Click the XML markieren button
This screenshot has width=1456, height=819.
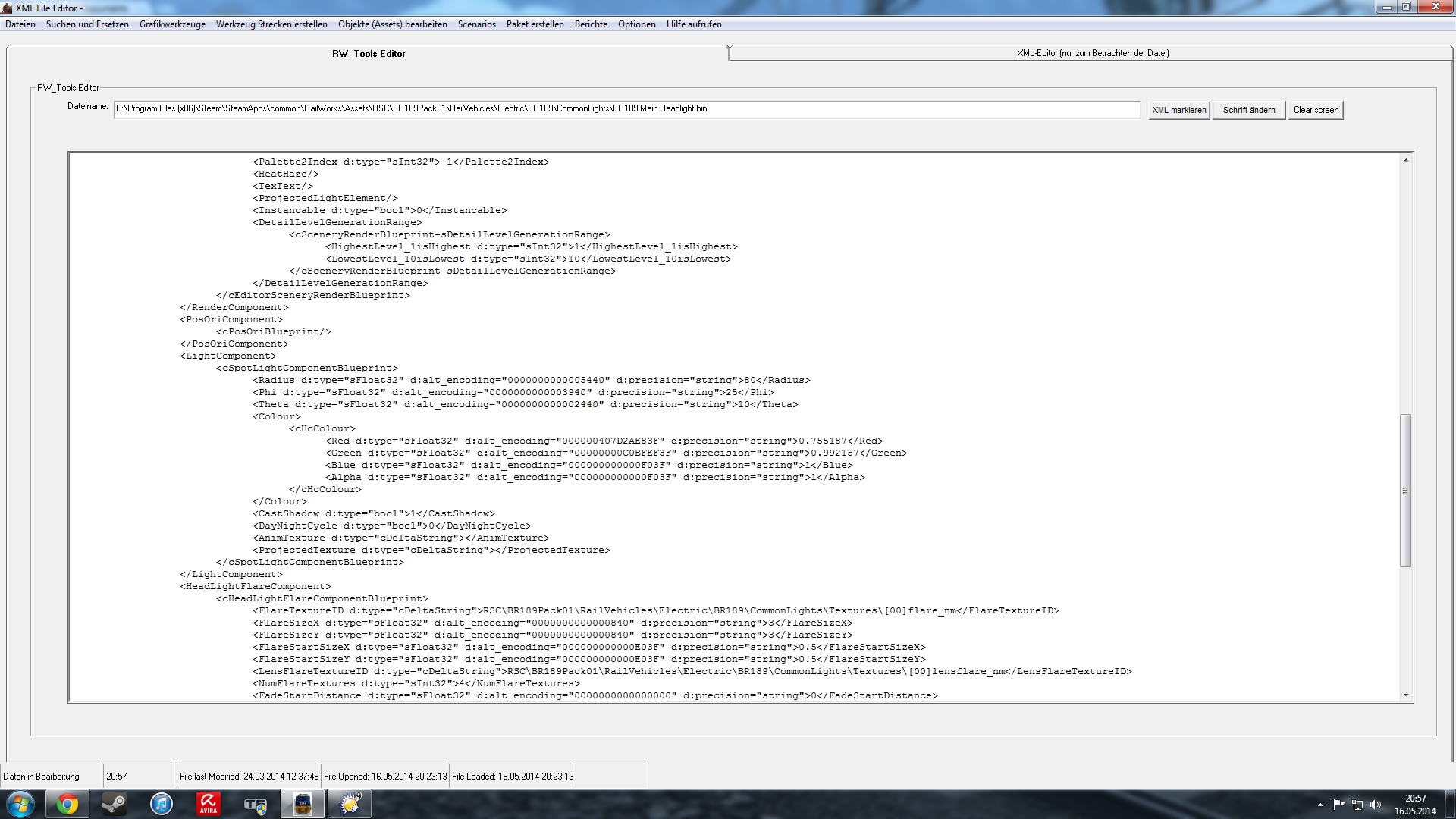[1179, 110]
